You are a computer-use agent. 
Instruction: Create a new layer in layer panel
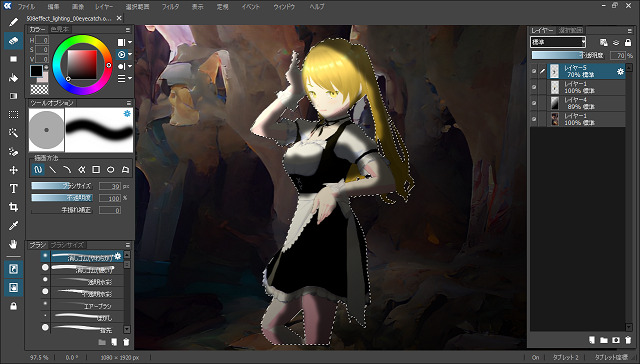(x=592, y=340)
